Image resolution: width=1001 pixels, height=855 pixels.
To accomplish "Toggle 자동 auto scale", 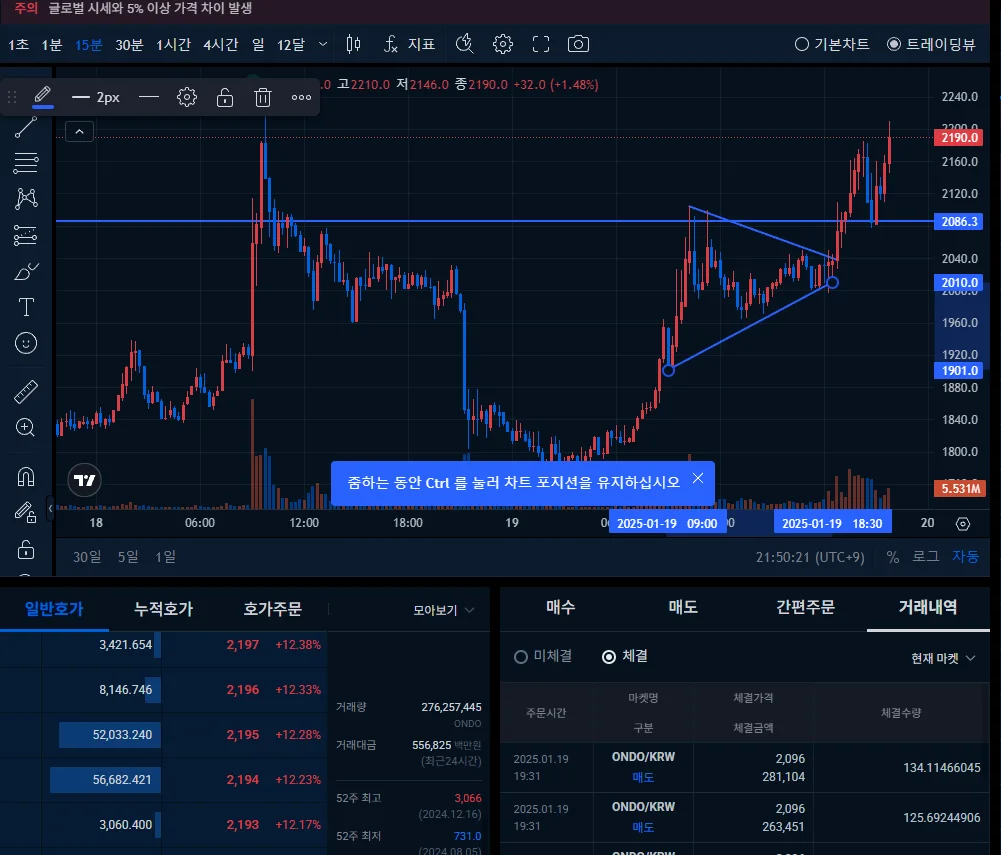I will click(x=965, y=557).
